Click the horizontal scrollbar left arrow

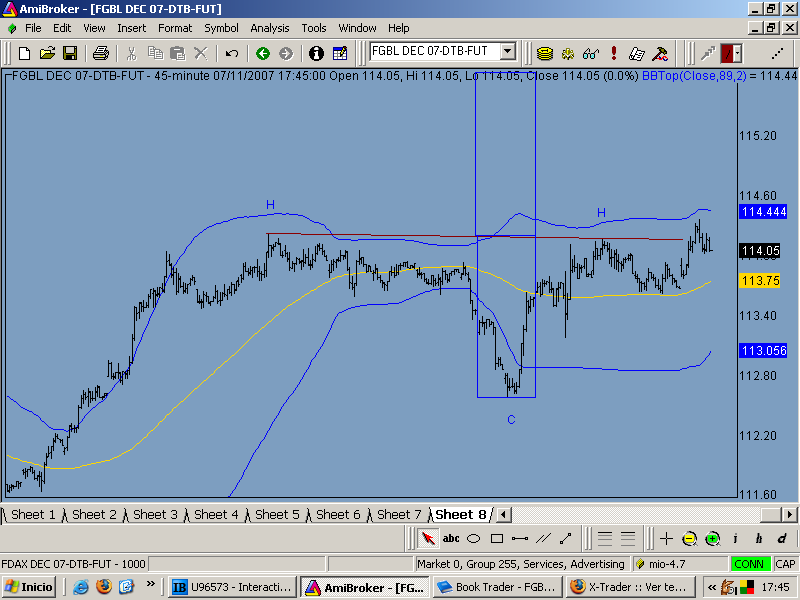click(x=504, y=514)
